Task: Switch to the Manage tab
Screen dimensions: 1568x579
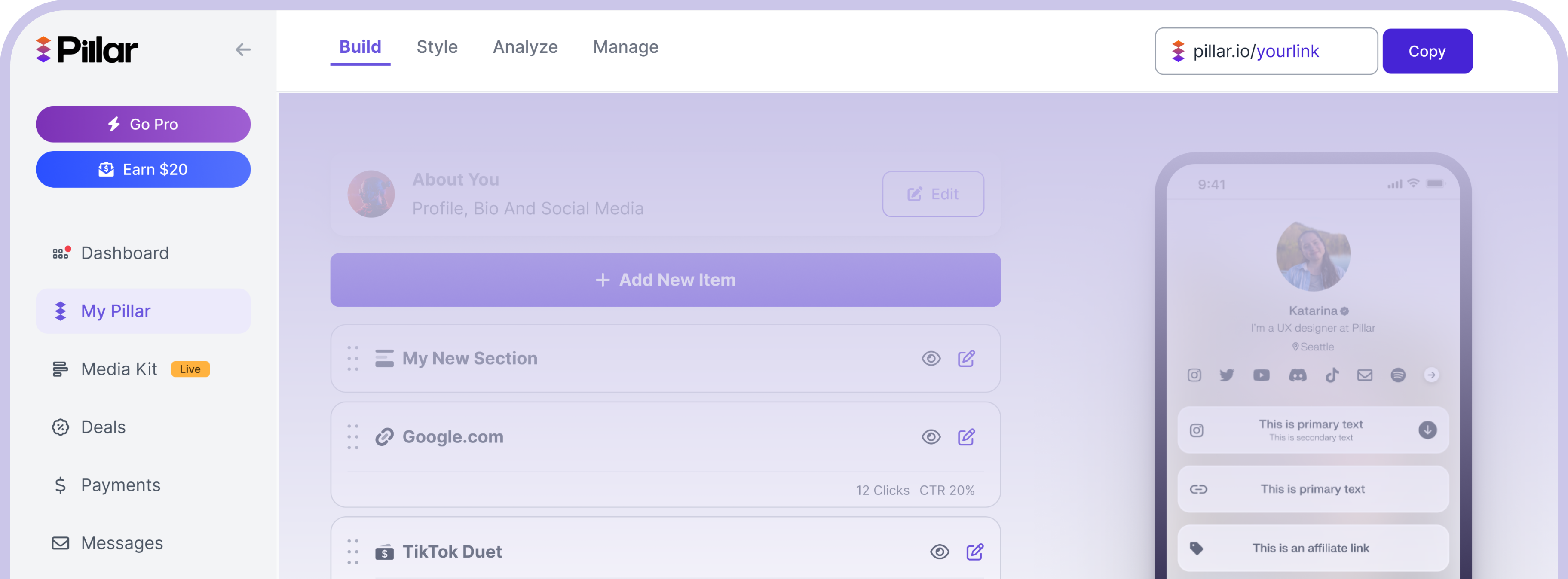Action: [626, 47]
